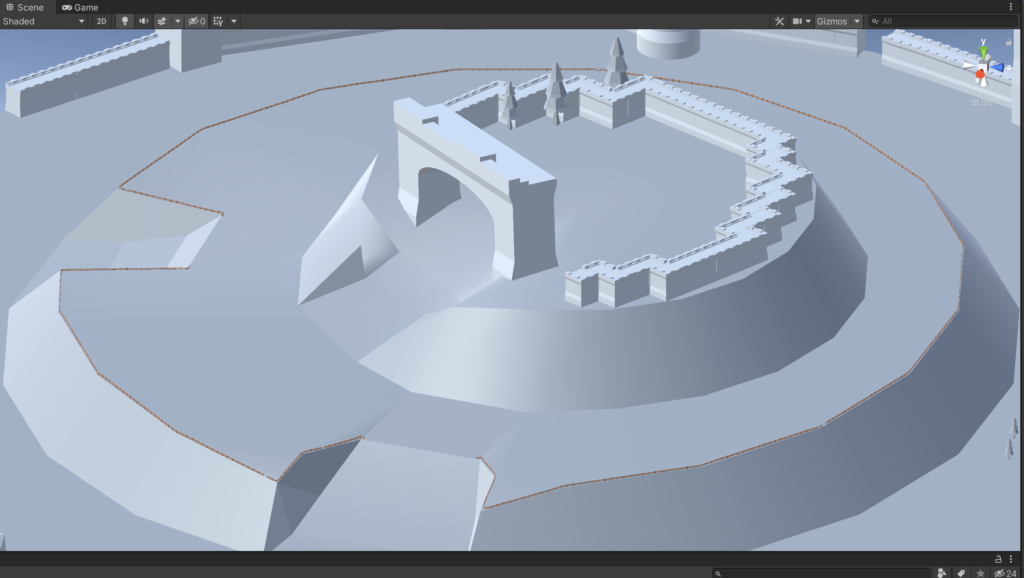Viewport: 1024px width, 578px height.
Task: Expand the scene effects dropdown arrow
Action: (177, 21)
